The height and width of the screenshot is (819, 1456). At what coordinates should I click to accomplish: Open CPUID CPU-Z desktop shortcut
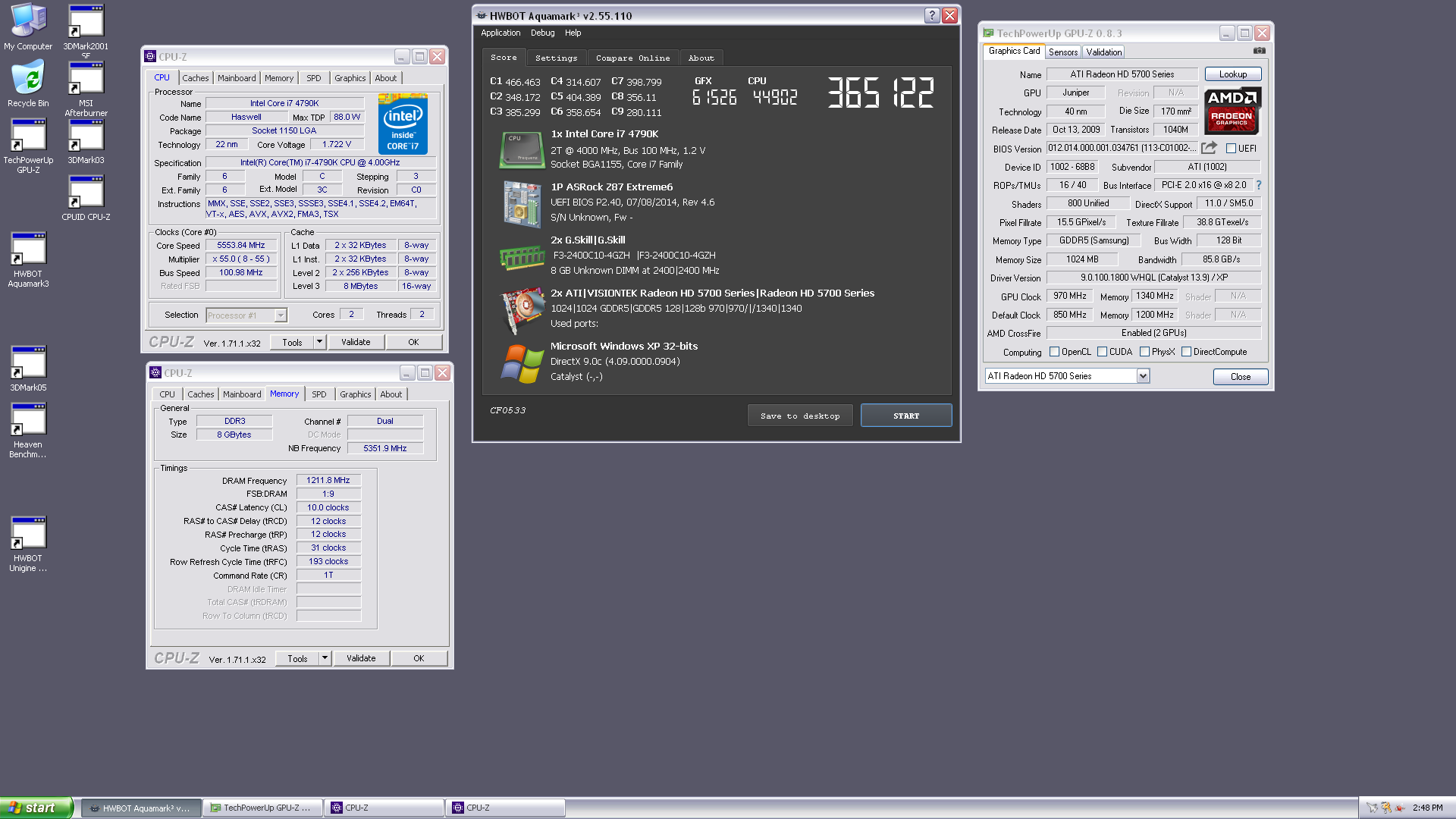click(x=86, y=199)
